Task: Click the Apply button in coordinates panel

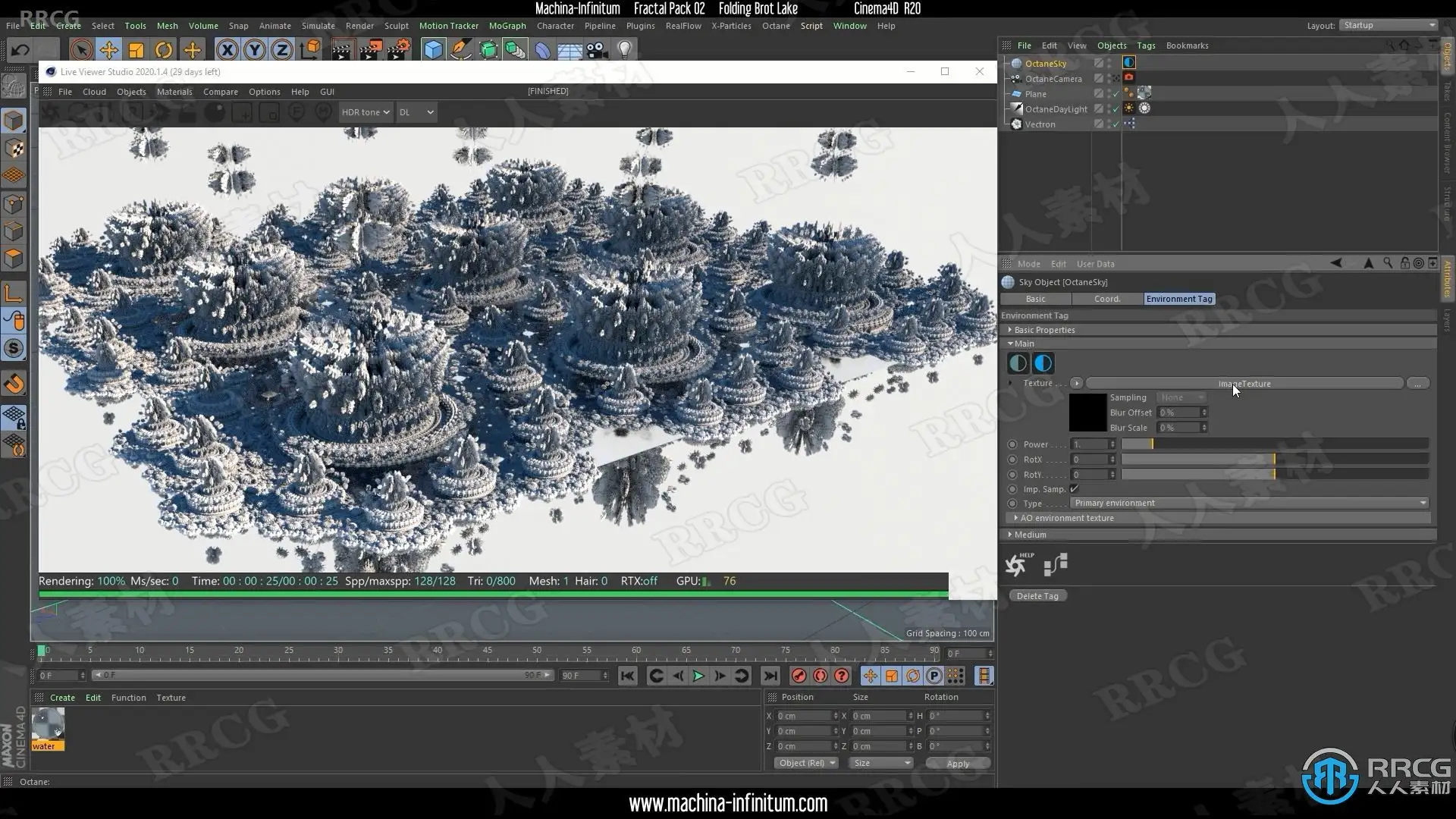Action: point(957,764)
